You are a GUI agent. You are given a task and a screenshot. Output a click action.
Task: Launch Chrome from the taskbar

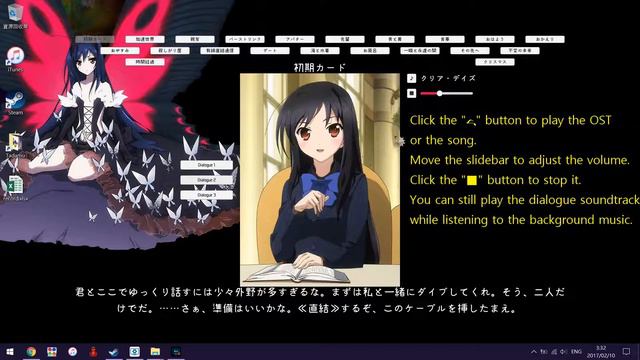[31, 351]
